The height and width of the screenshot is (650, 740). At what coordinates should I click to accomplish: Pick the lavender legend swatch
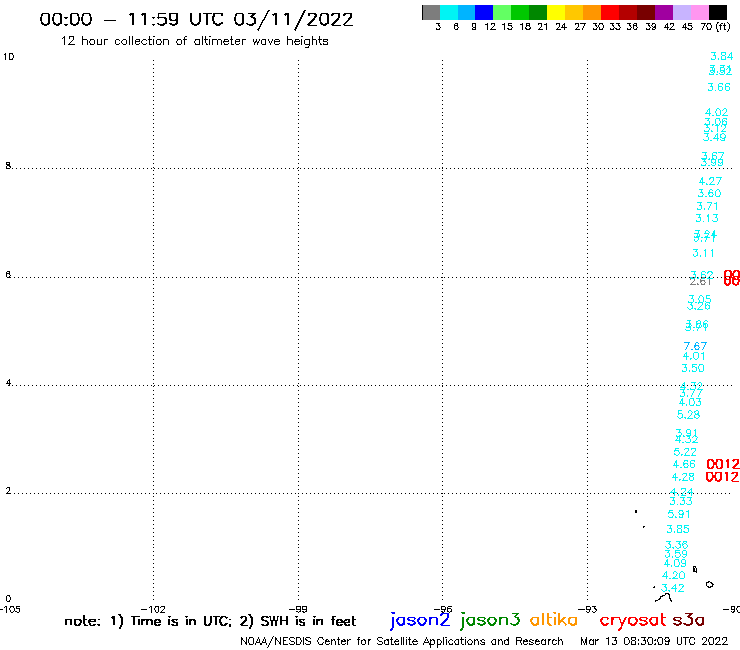tap(681, 12)
